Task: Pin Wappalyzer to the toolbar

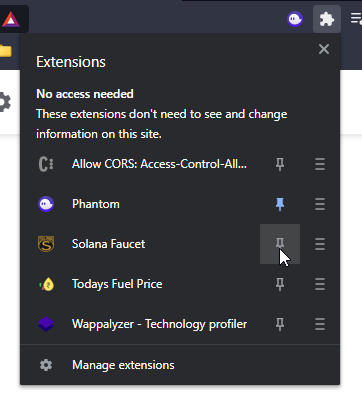Action: (280, 324)
